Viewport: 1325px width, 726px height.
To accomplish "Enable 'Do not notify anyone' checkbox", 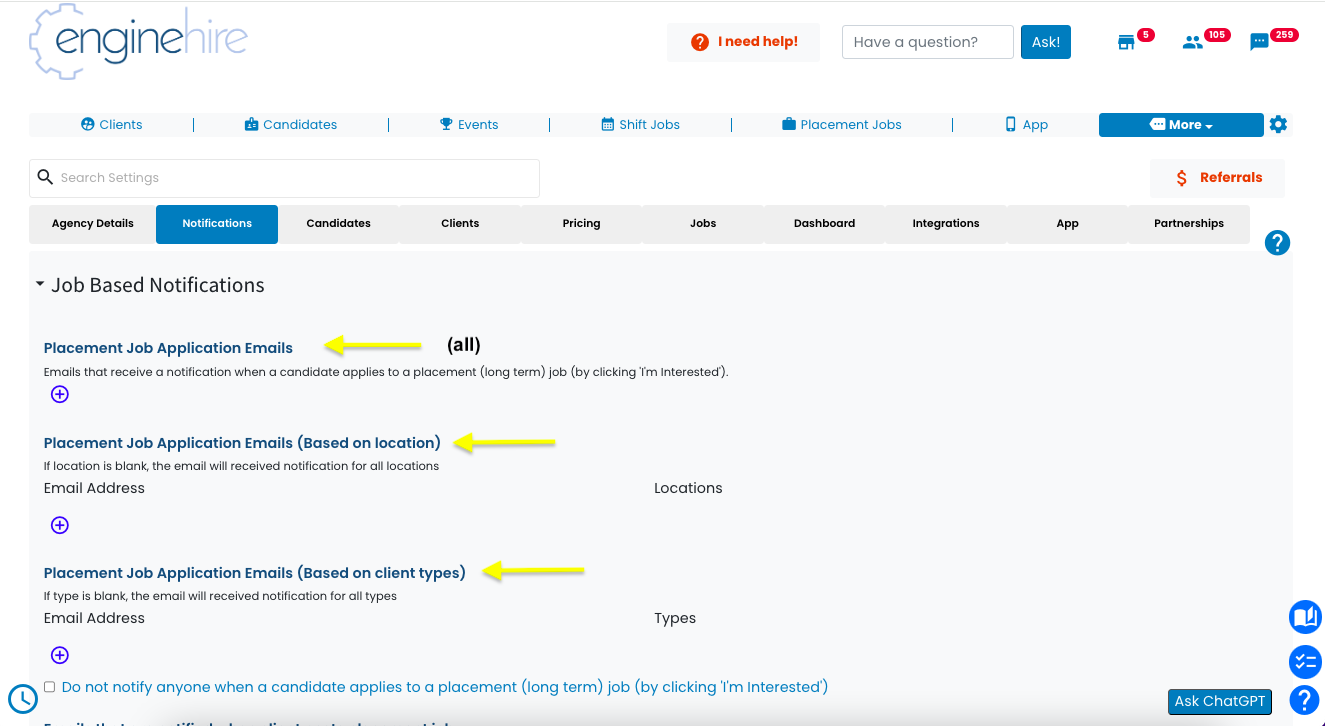I will coord(50,687).
